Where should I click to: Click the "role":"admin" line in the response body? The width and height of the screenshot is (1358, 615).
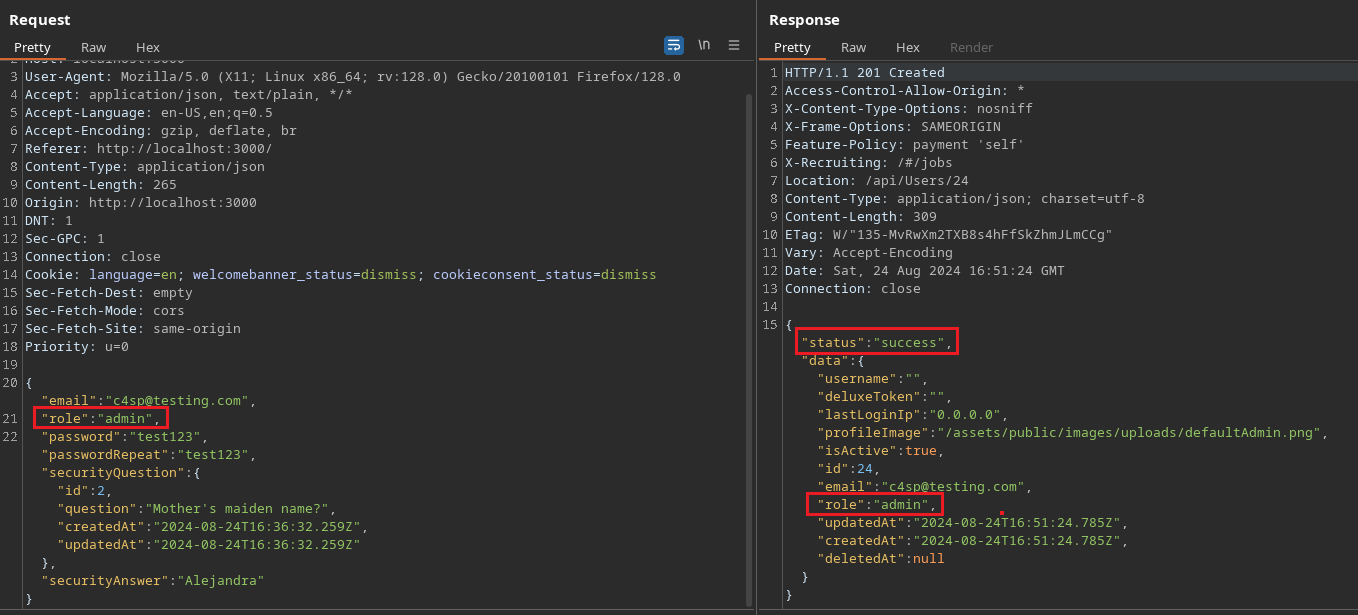coord(875,504)
